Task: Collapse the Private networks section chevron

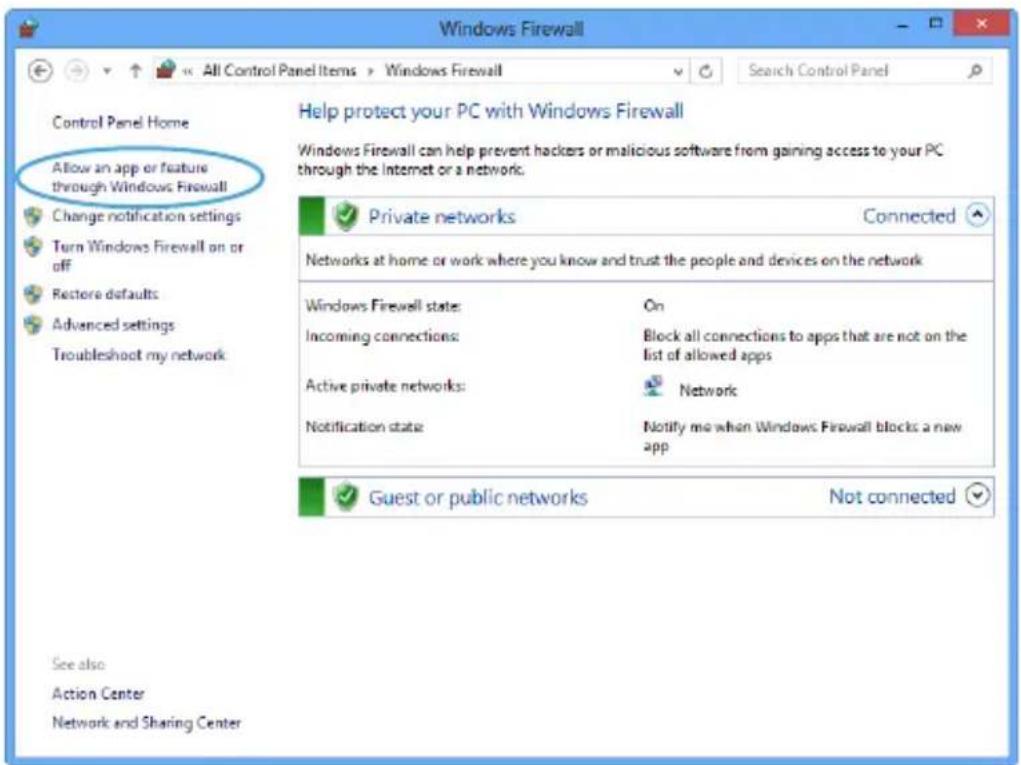Action: (977, 215)
